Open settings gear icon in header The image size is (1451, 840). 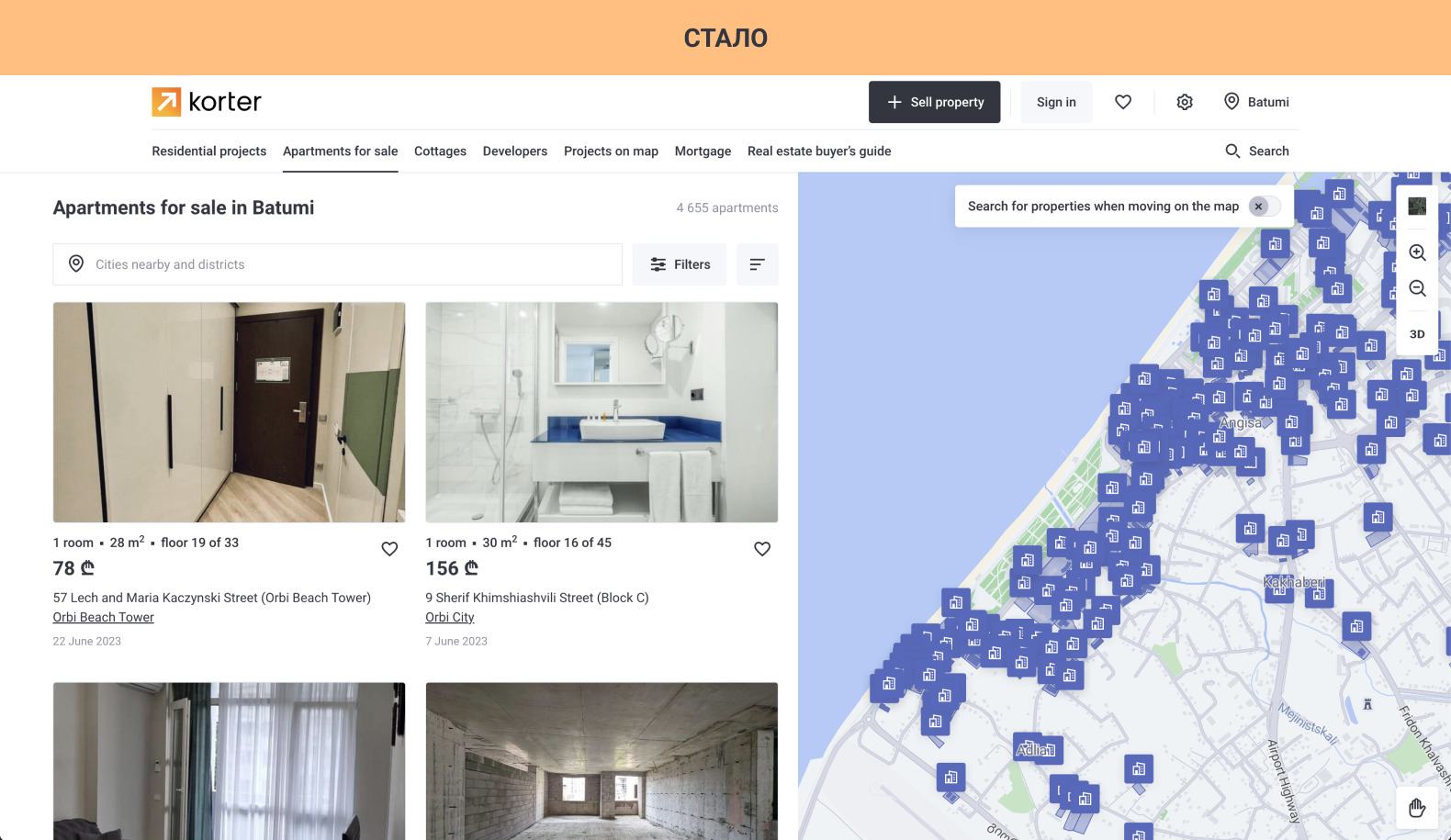click(1185, 102)
